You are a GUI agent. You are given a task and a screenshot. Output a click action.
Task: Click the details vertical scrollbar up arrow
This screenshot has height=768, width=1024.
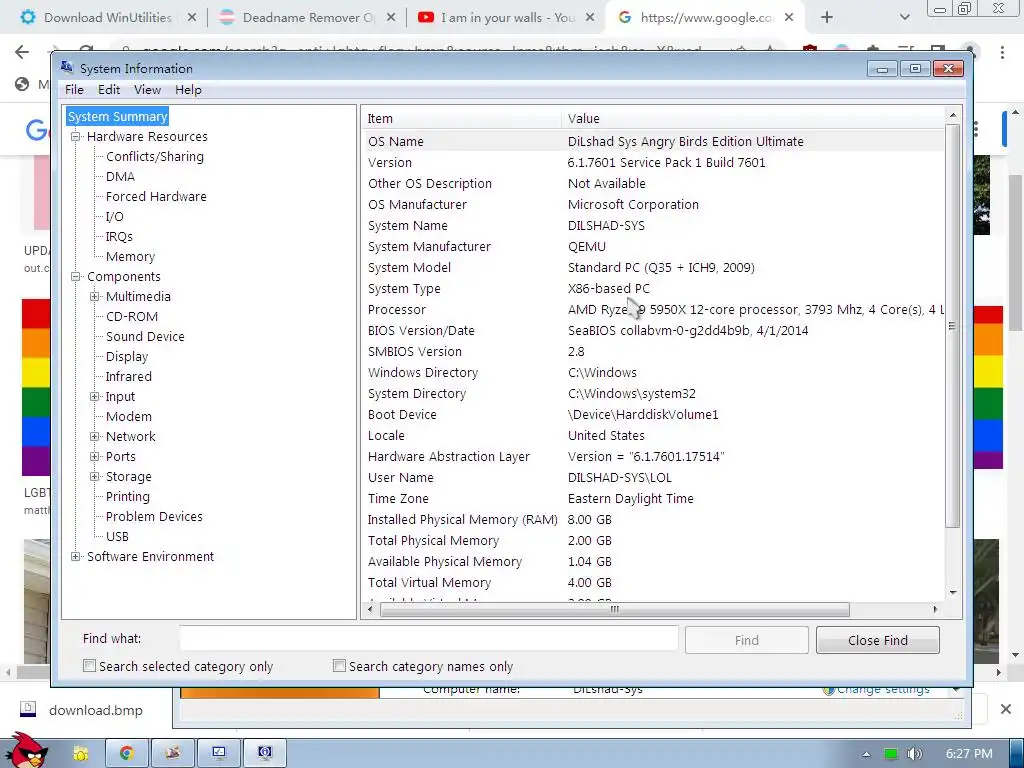pos(953,115)
